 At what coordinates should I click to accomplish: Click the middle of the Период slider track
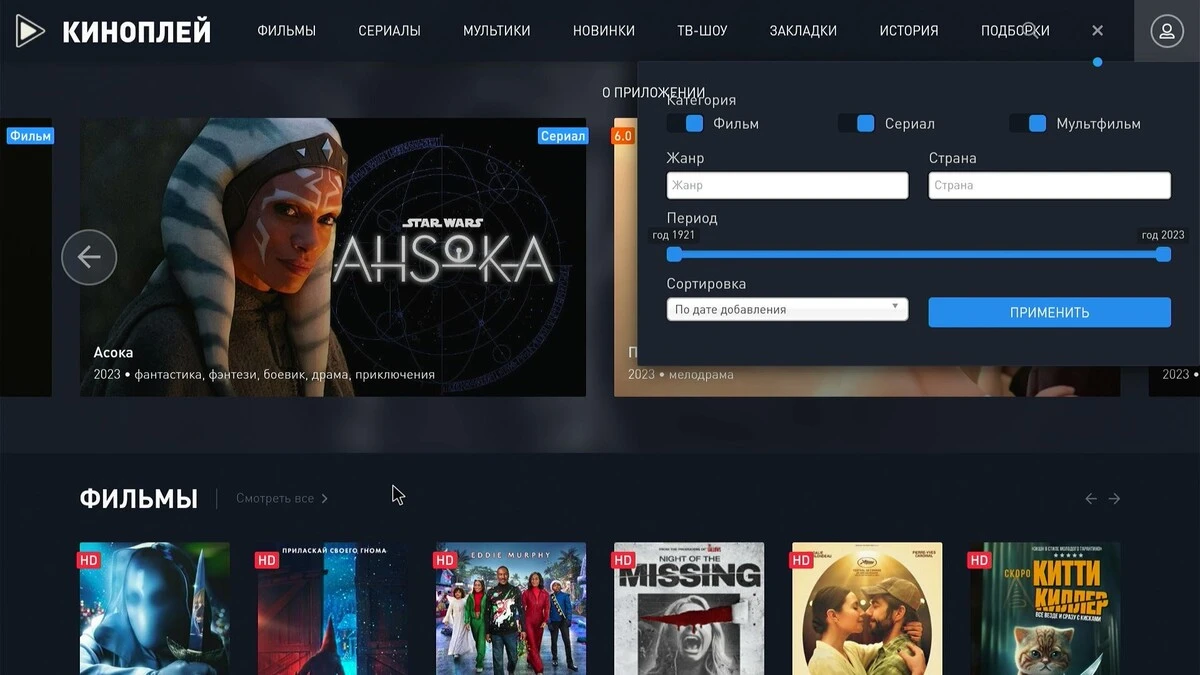click(x=918, y=254)
